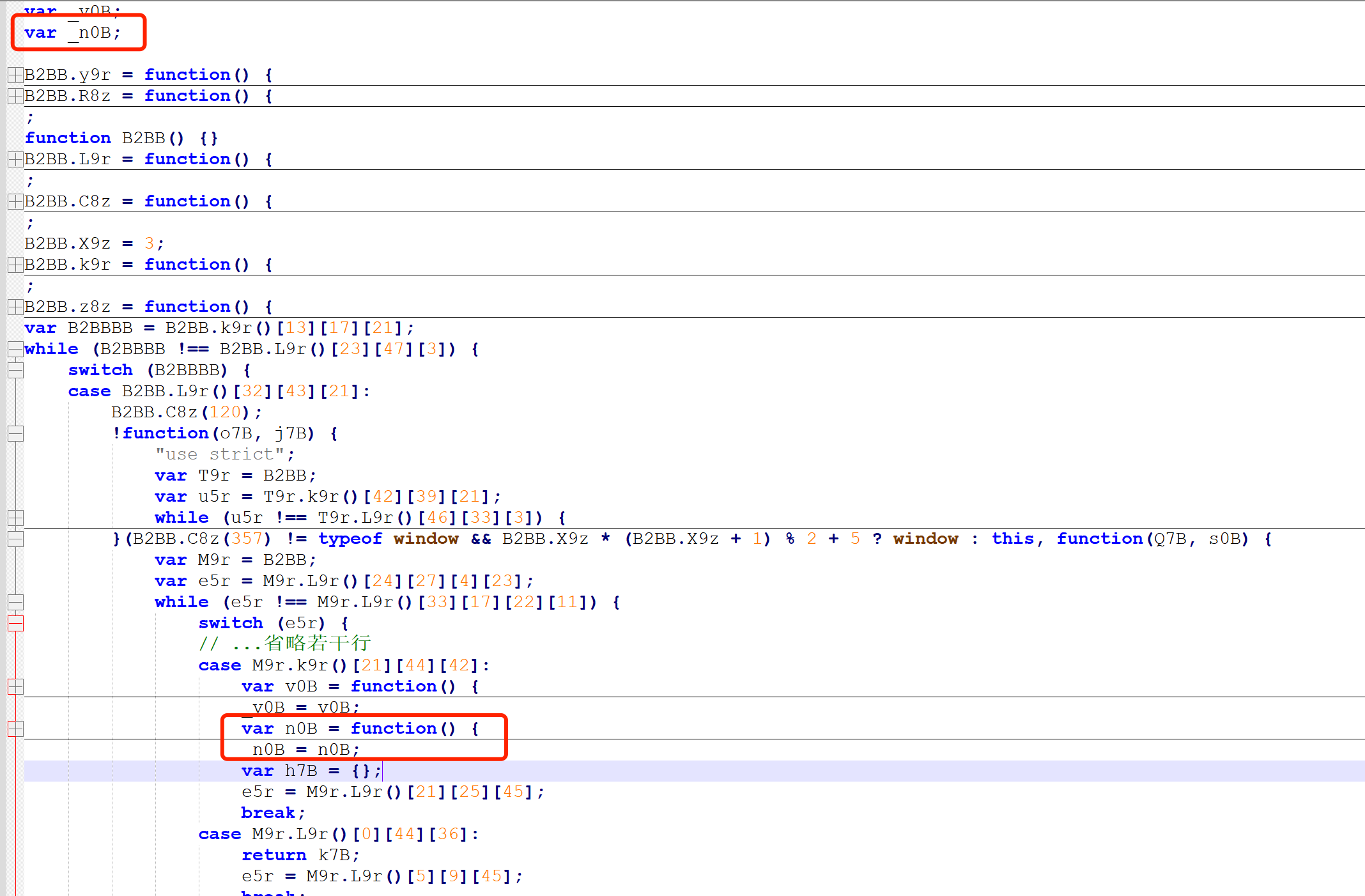
Task: Collapse the while (e5r !== ...) loop
Action: (15, 603)
